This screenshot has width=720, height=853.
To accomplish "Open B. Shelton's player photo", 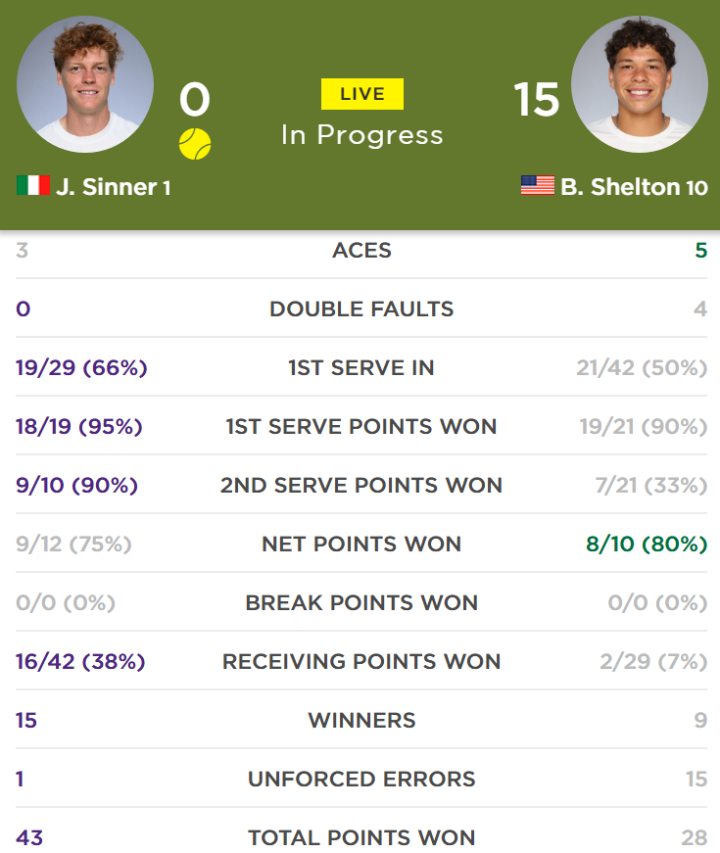I will point(639,84).
